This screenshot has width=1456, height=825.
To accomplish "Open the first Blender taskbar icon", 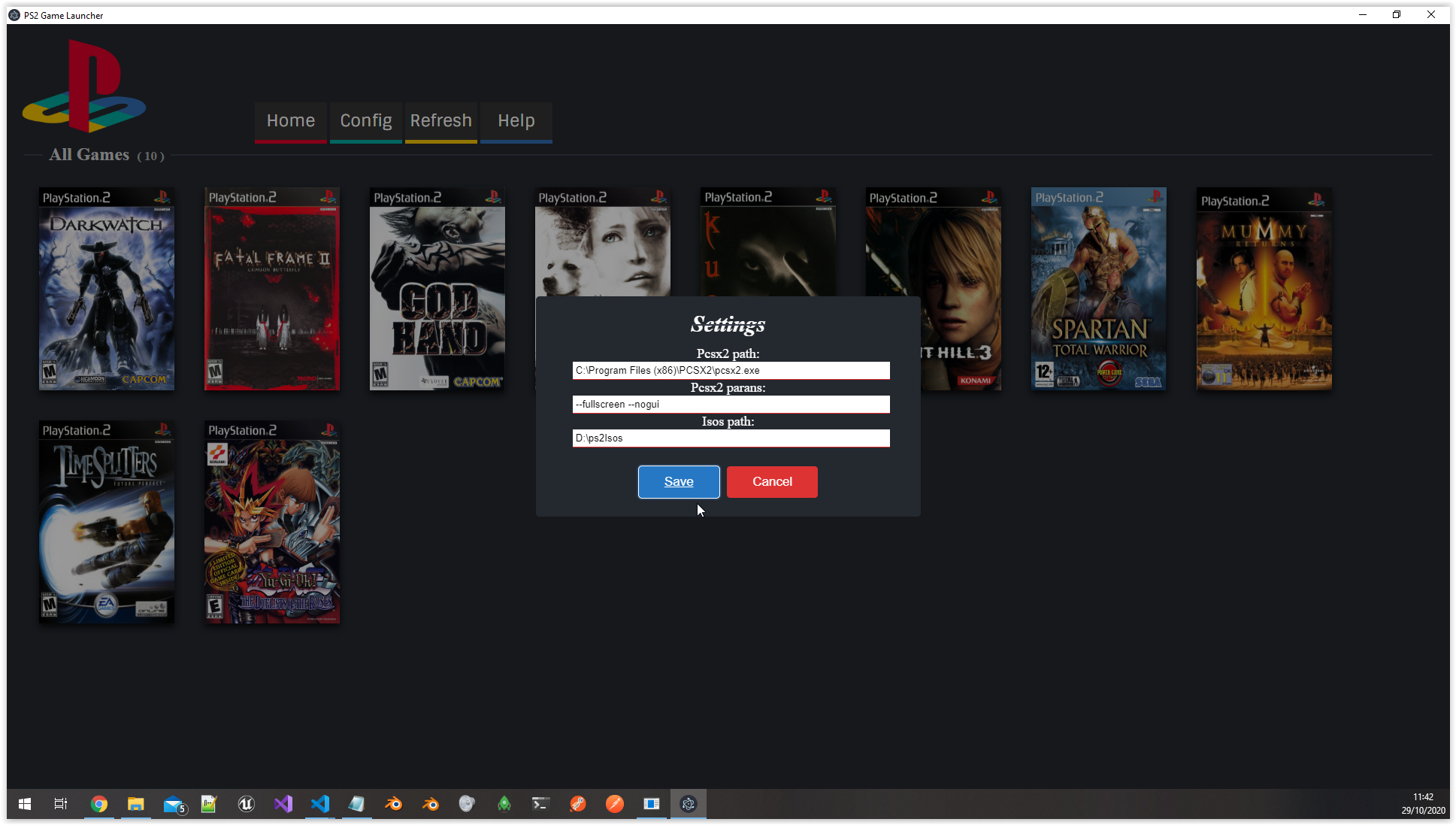I will (393, 804).
